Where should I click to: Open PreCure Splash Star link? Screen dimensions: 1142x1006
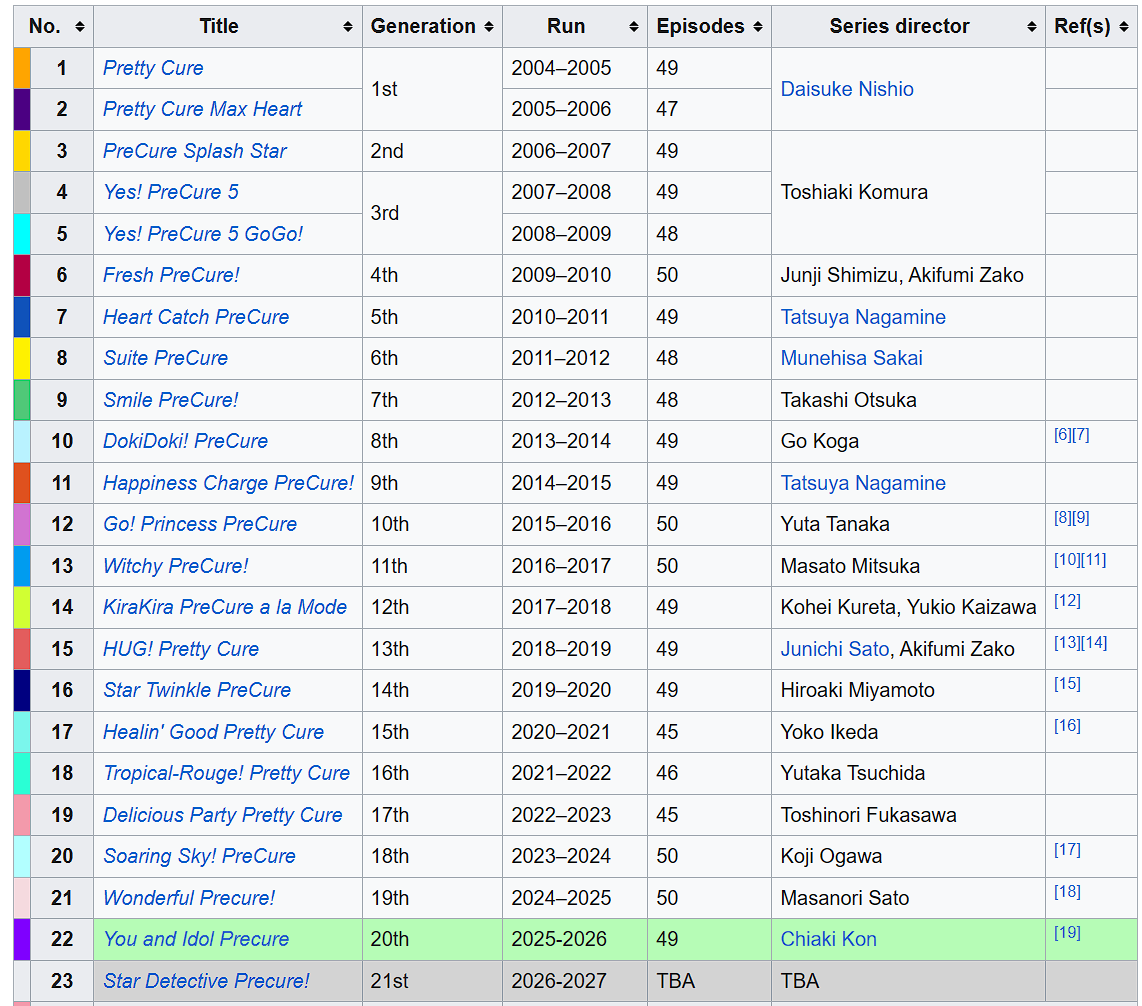point(194,151)
